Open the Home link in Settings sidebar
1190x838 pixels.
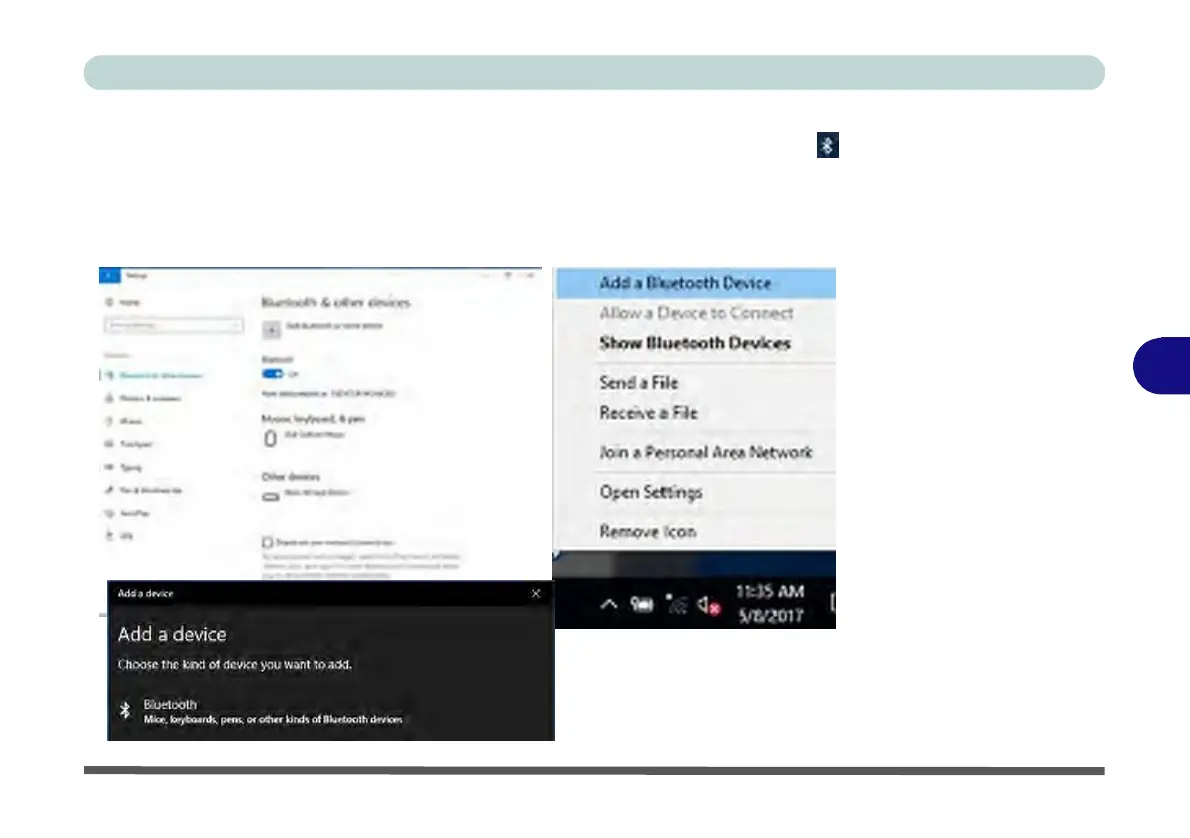click(x=124, y=302)
